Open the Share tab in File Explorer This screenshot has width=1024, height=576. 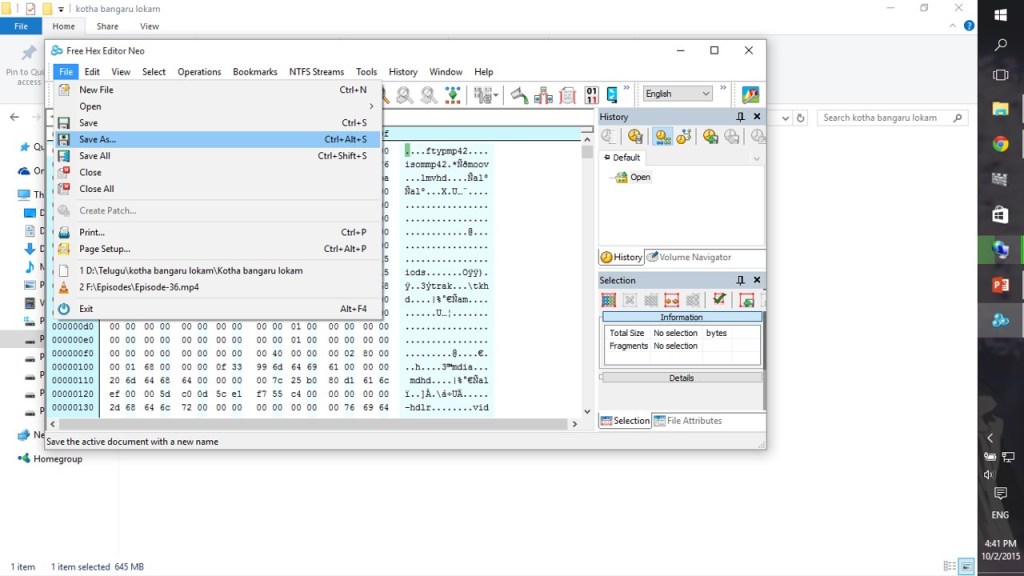pyautogui.click(x=107, y=26)
